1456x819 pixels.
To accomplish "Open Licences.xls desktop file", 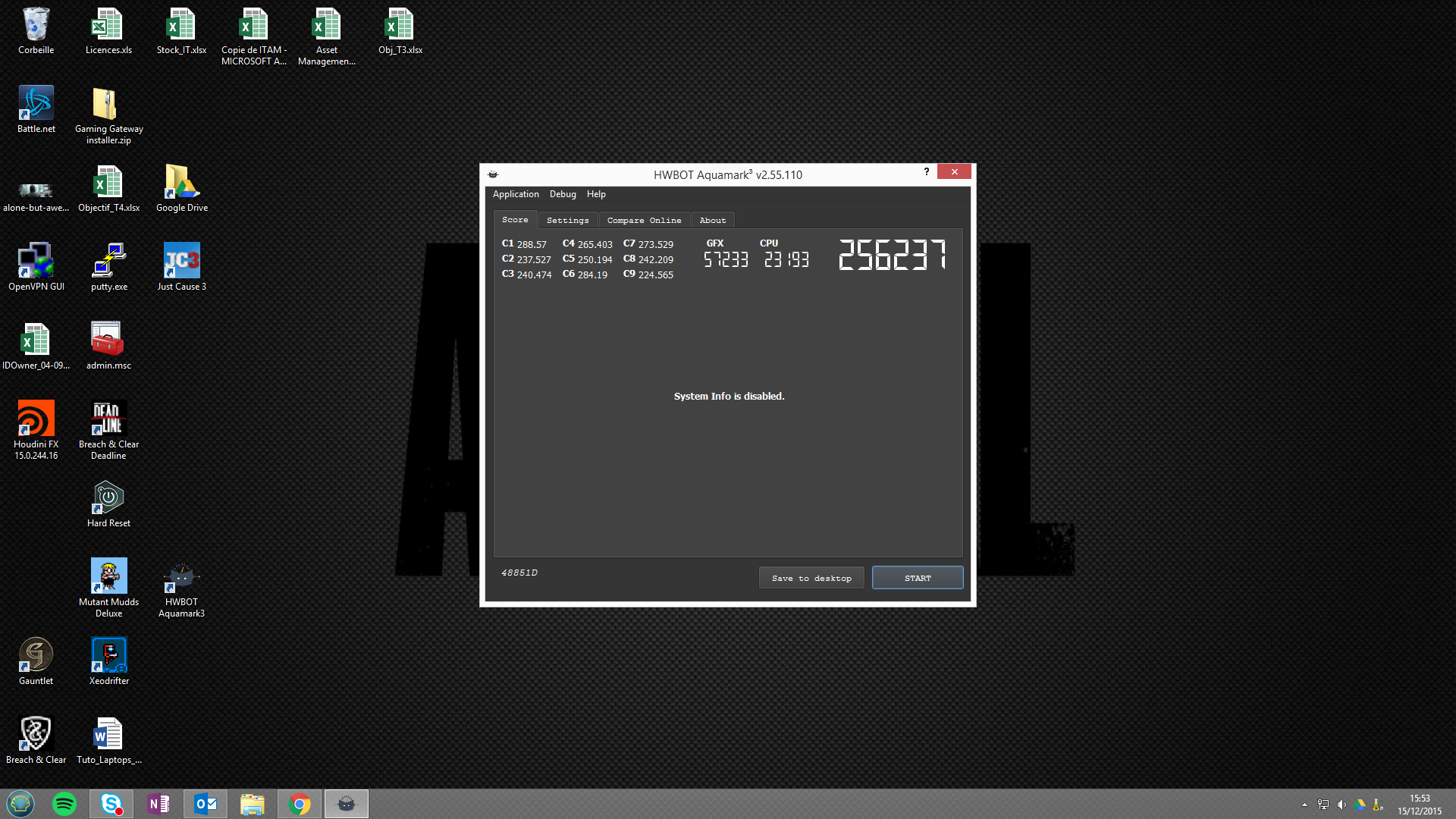I will point(108,31).
